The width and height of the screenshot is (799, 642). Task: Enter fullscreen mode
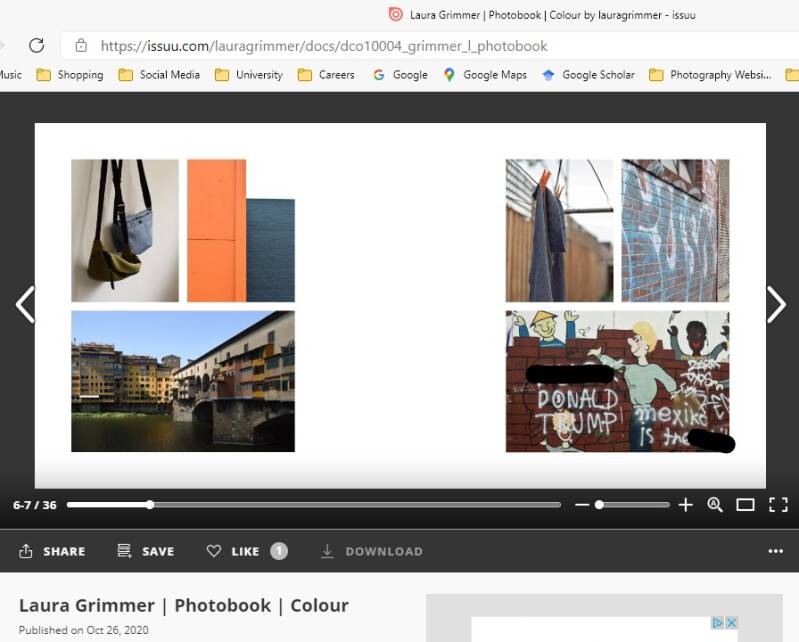click(778, 505)
